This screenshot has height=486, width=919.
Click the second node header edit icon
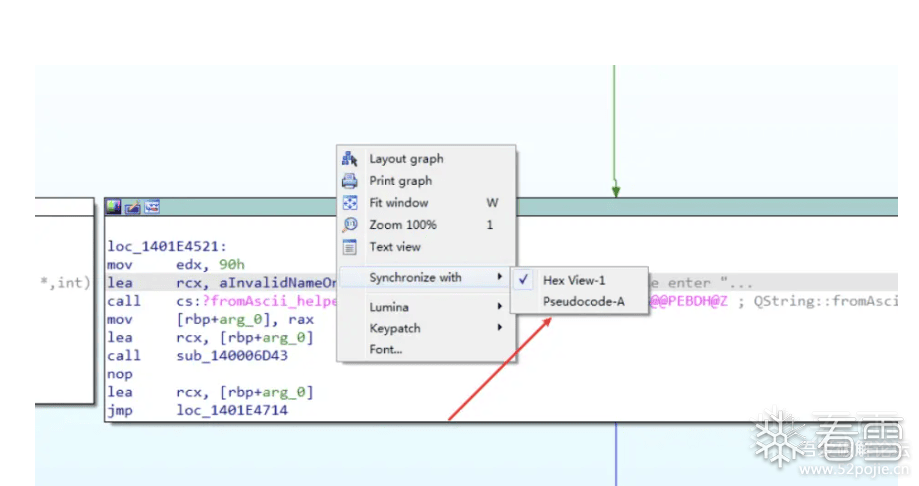pos(132,207)
